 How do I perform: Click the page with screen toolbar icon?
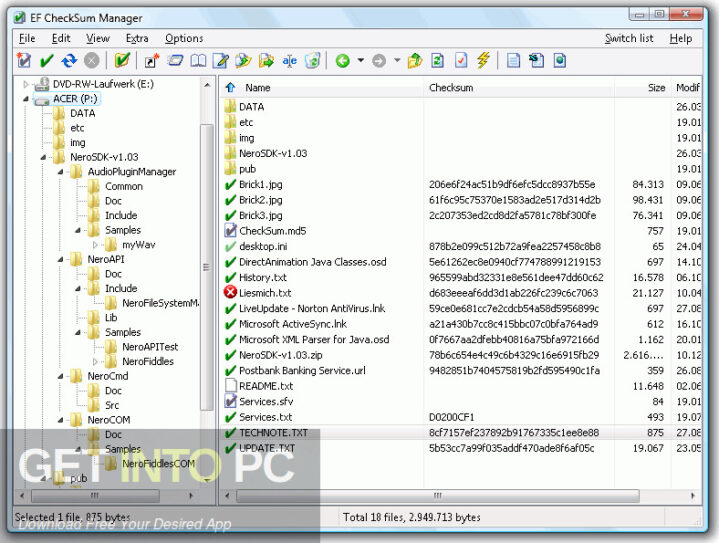(x=536, y=60)
